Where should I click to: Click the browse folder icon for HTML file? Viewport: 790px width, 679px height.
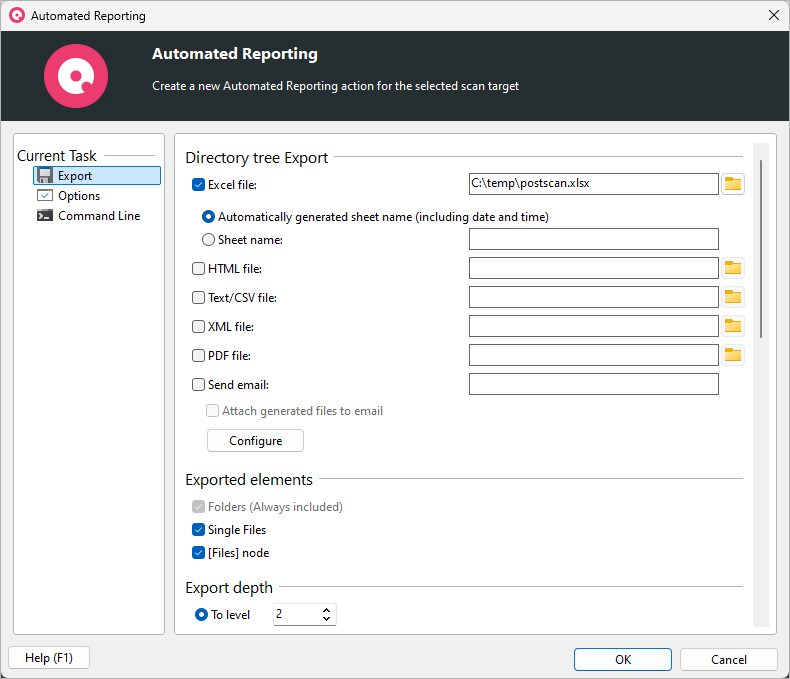point(733,268)
